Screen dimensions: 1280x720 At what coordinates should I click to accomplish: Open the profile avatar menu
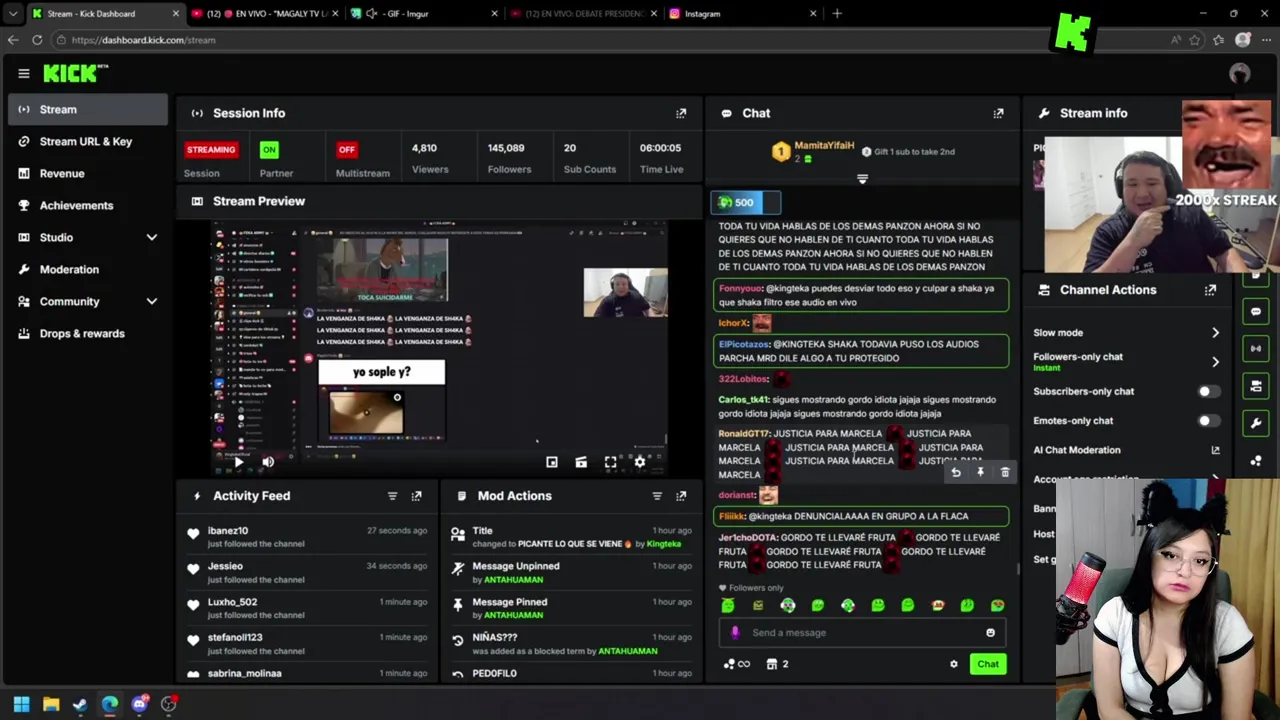tap(1240, 73)
